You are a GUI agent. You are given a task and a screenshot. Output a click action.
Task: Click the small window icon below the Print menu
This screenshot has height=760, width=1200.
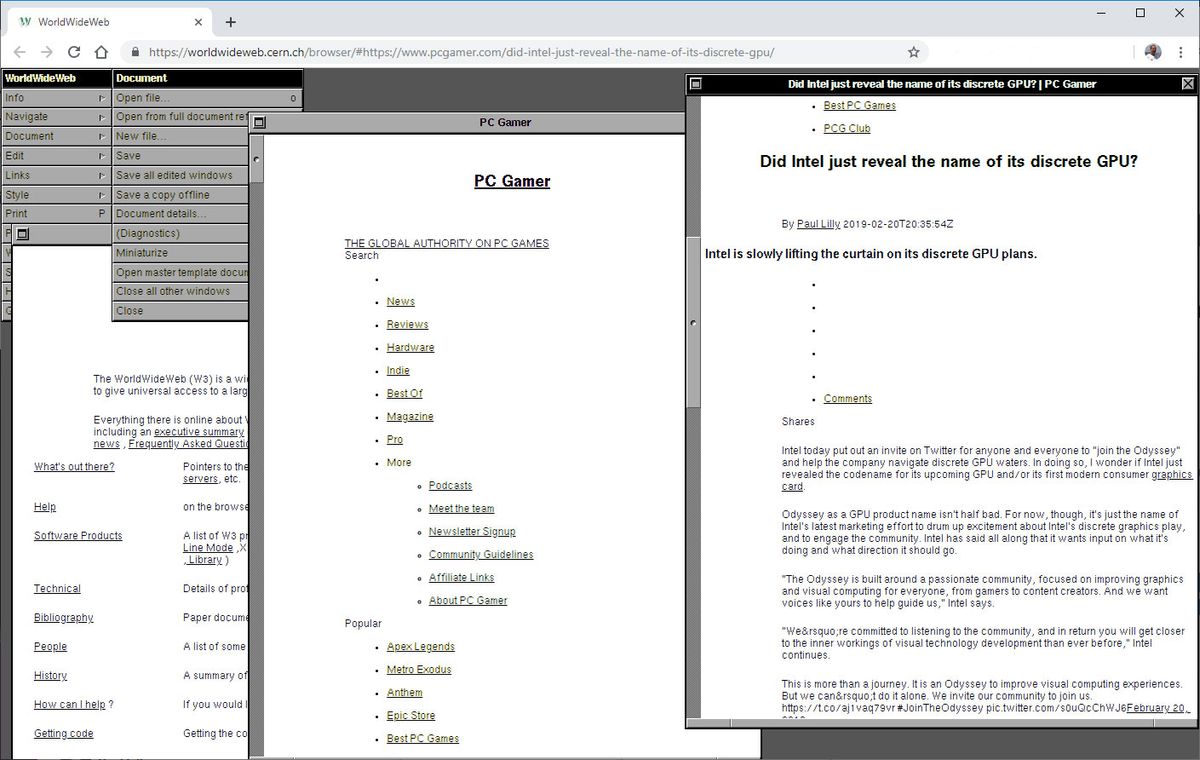pos(24,232)
